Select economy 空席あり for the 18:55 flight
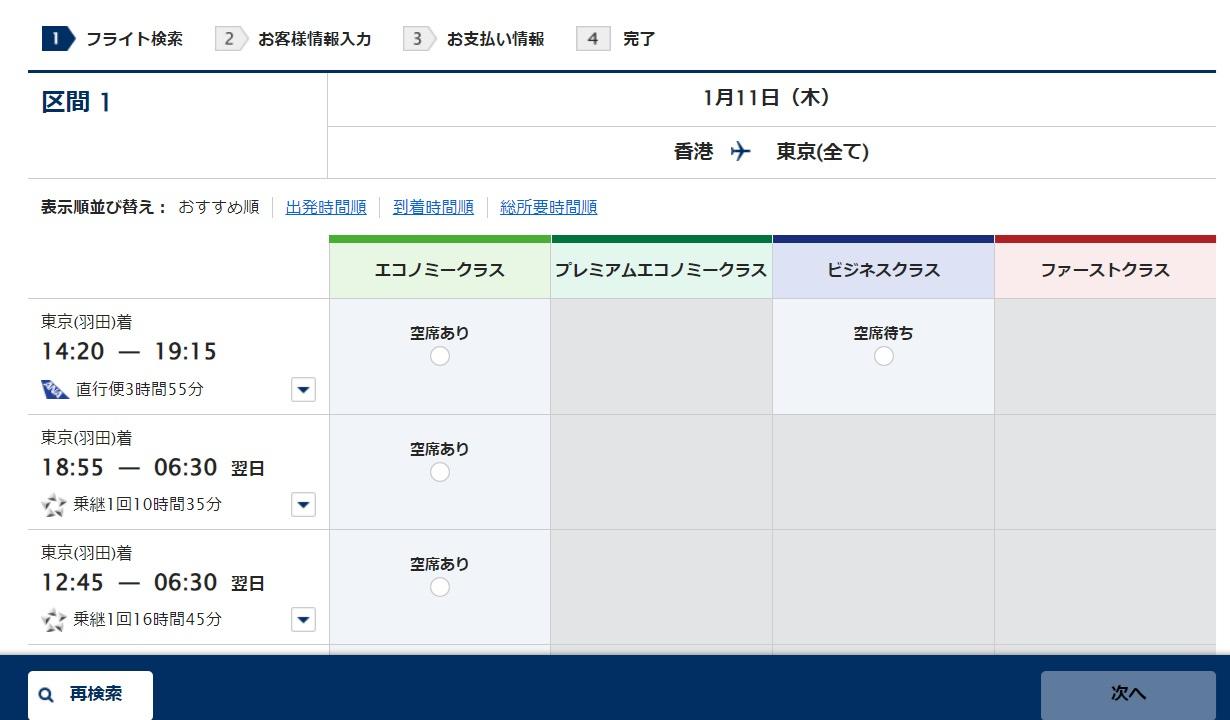The image size is (1230, 720). click(x=440, y=472)
